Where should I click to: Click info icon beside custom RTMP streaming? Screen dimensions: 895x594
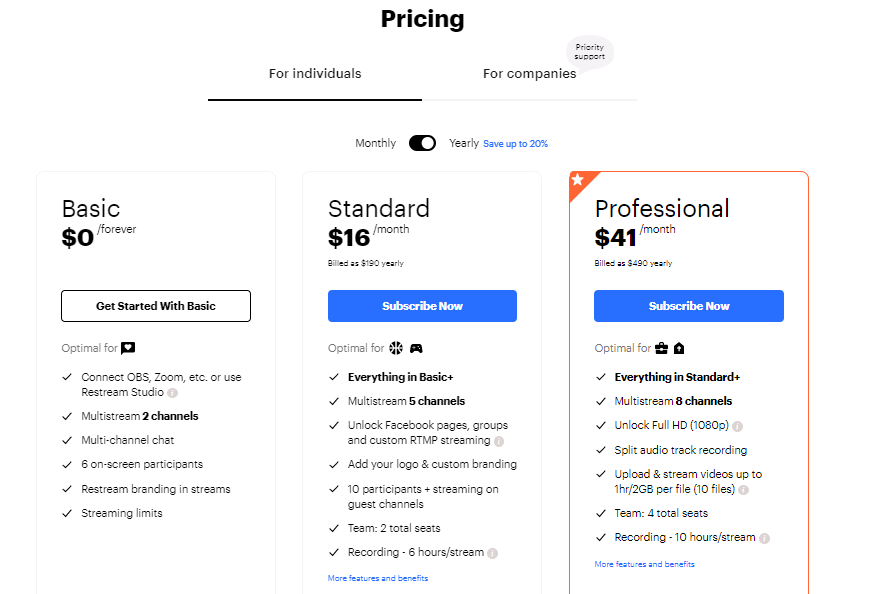(x=499, y=441)
